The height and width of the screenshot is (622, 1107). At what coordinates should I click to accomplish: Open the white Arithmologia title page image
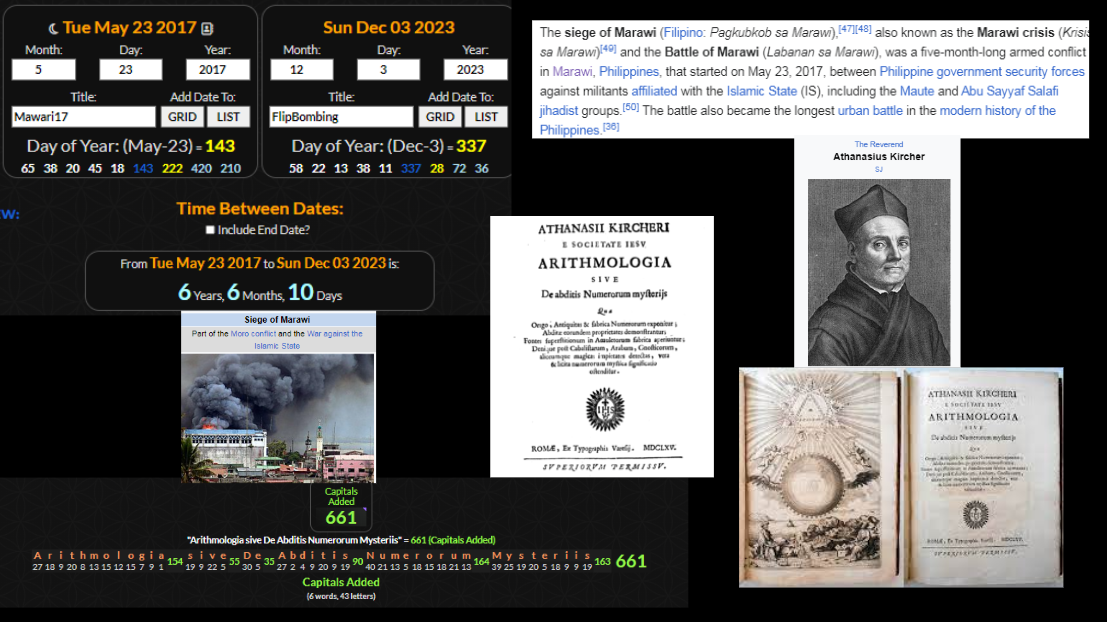click(x=602, y=347)
